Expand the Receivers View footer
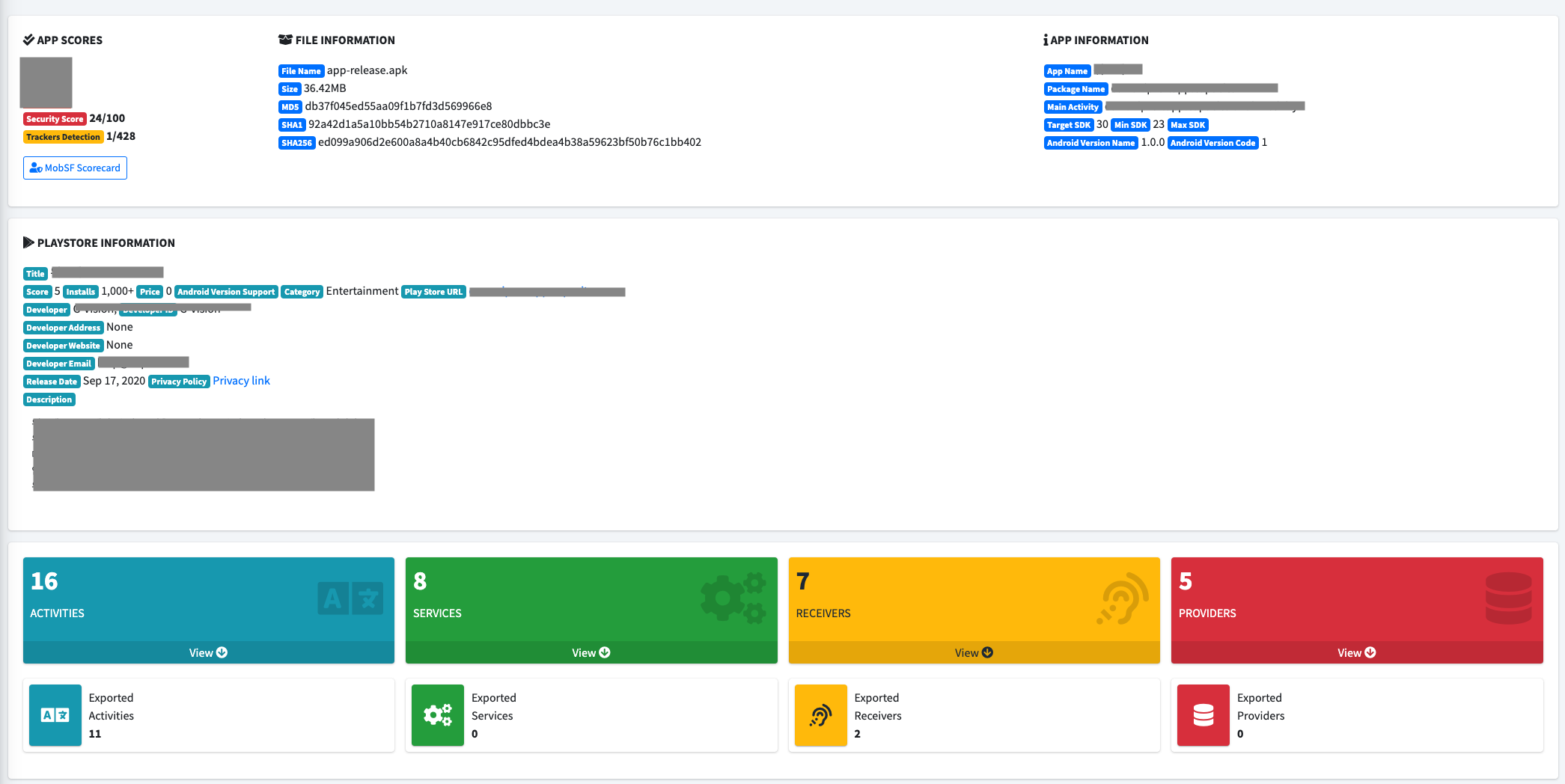 tap(974, 652)
